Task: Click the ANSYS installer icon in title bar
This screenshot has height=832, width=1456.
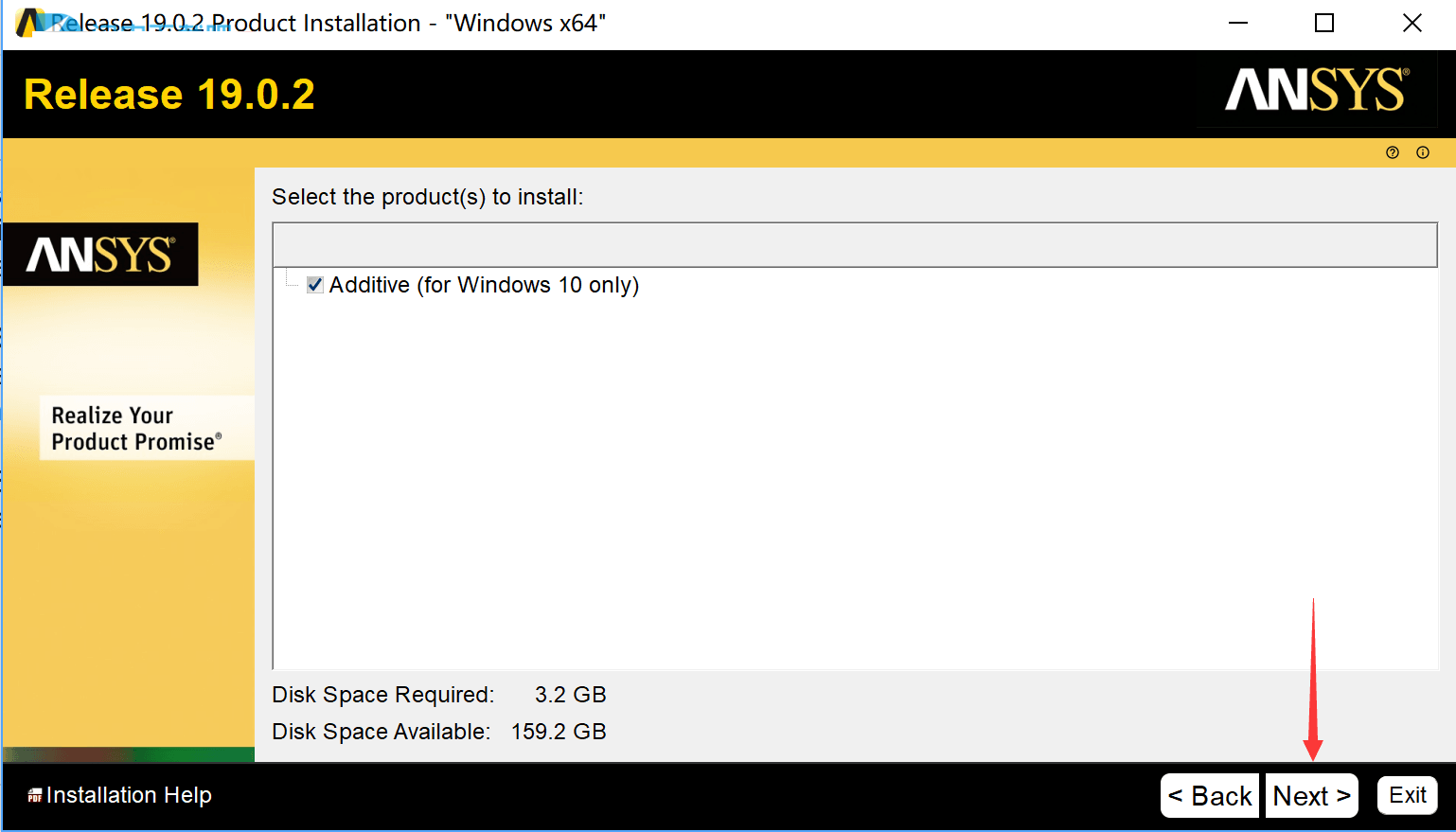Action: click(28, 23)
